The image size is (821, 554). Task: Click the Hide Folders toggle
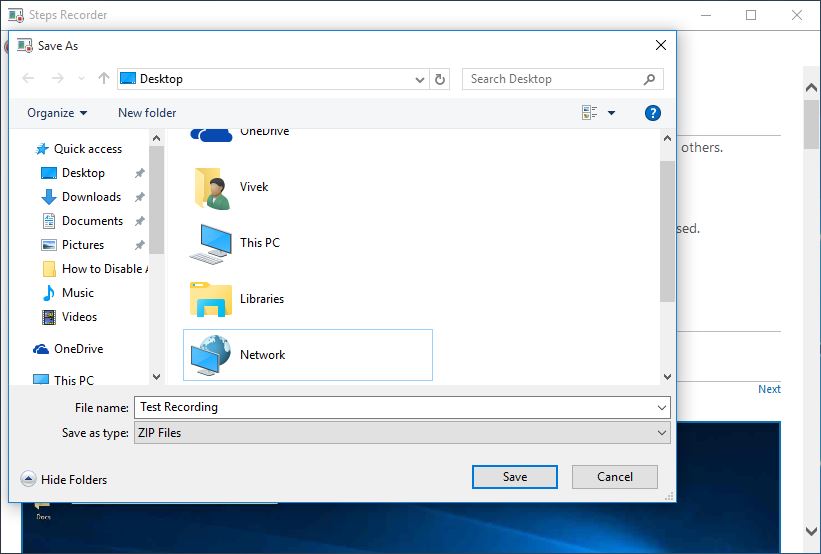tap(63, 479)
